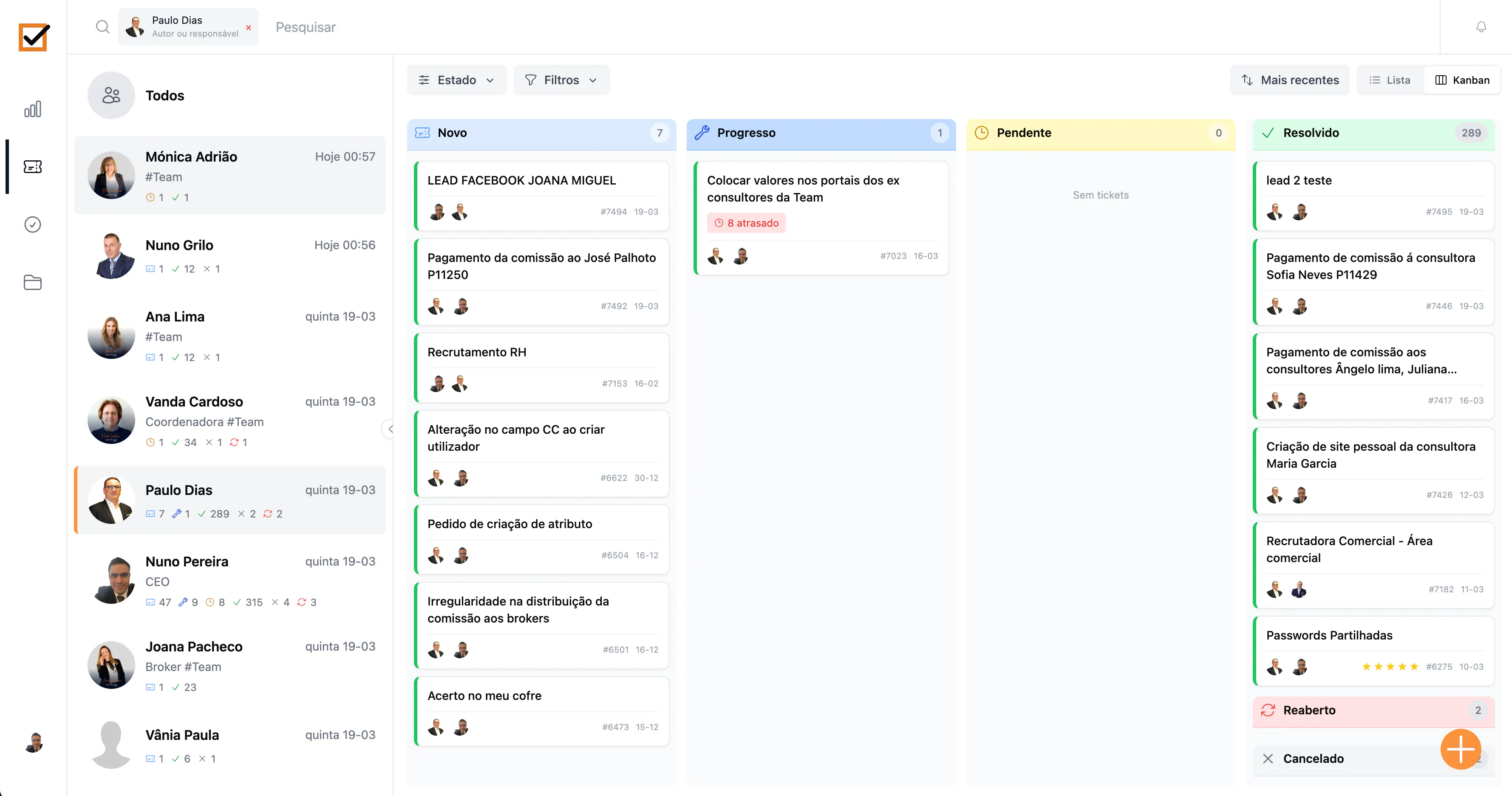Click the Reaberto refresh icon

[1268, 710]
